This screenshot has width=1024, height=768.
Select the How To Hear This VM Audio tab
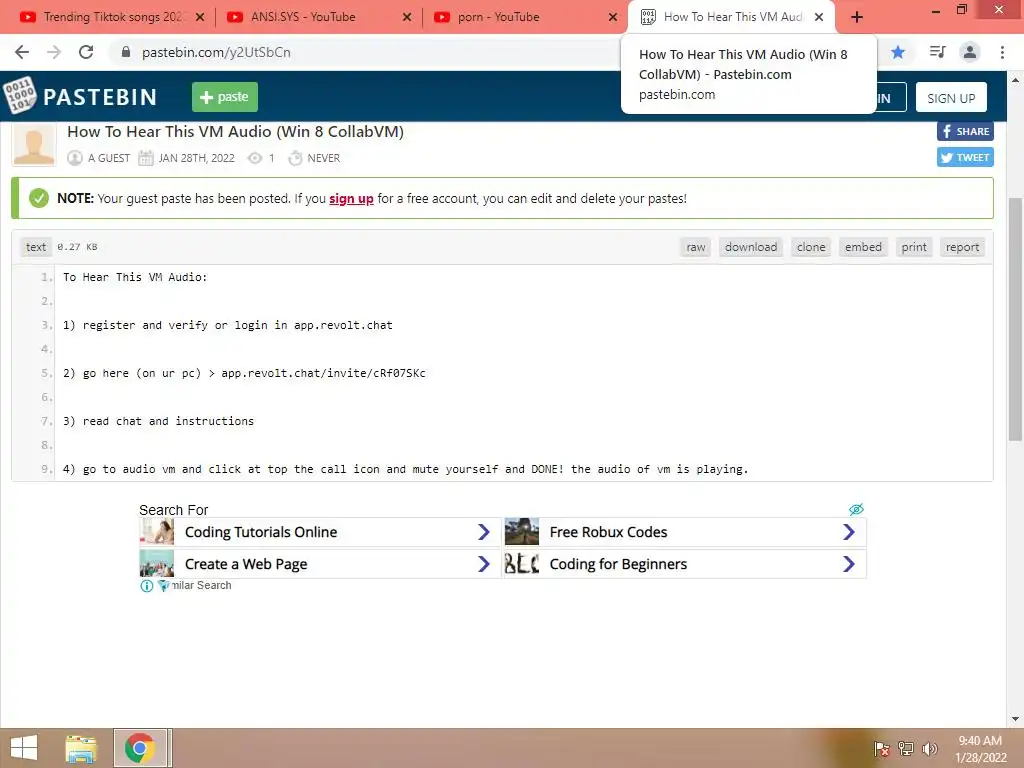(x=731, y=17)
